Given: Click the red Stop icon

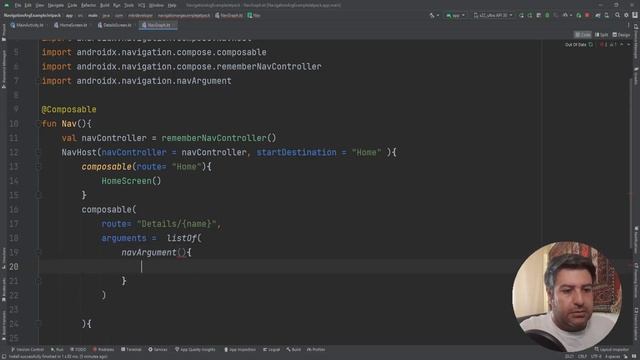Looking at the screenshot, I should [x=587, y=16].
